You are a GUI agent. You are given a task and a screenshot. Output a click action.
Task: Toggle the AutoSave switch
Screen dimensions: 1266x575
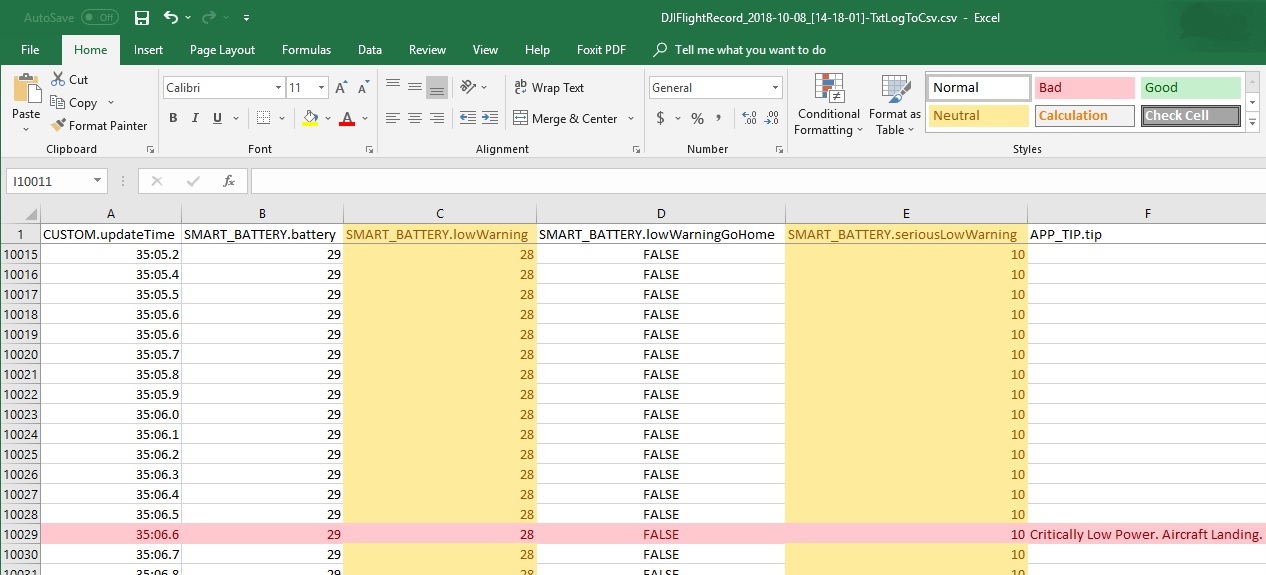[x=99, y=18]
